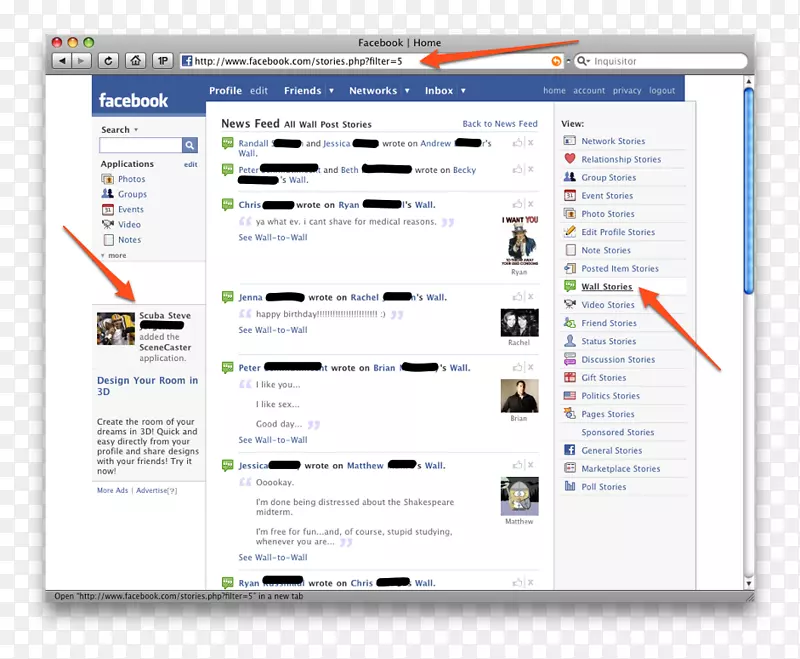
Task: Click scrollbar up arrow
Action: pos(748,81)
